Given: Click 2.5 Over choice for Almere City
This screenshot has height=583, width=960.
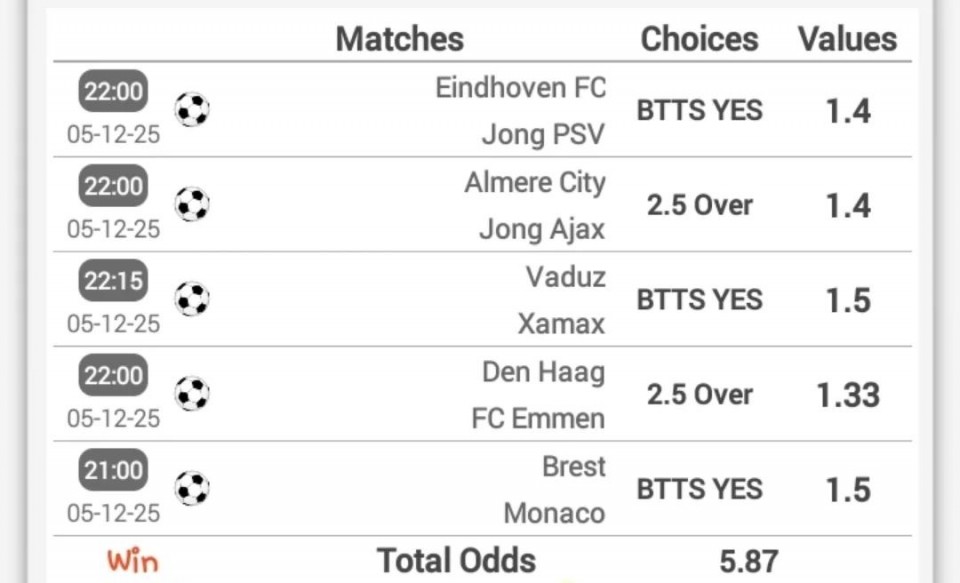Looking at the screenshot, I should [700, 205].
